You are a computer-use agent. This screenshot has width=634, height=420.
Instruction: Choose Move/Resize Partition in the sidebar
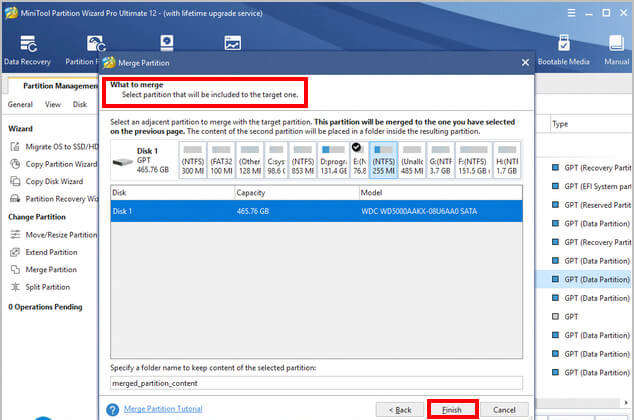pos(54,234)
